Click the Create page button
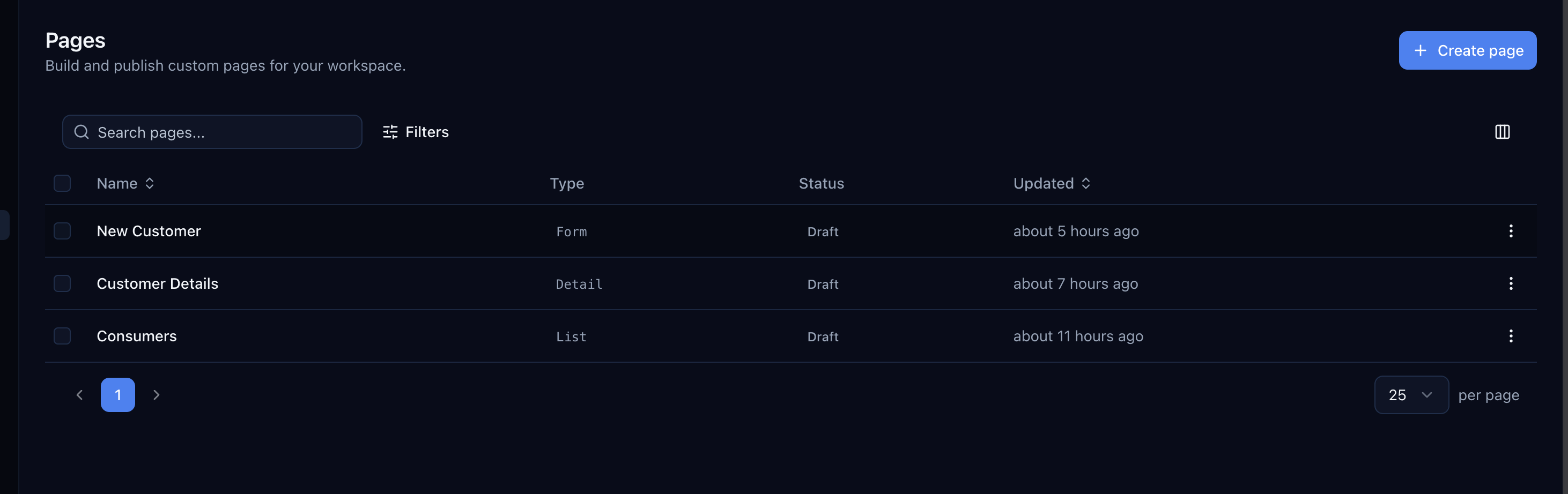 click(1467, 50)
